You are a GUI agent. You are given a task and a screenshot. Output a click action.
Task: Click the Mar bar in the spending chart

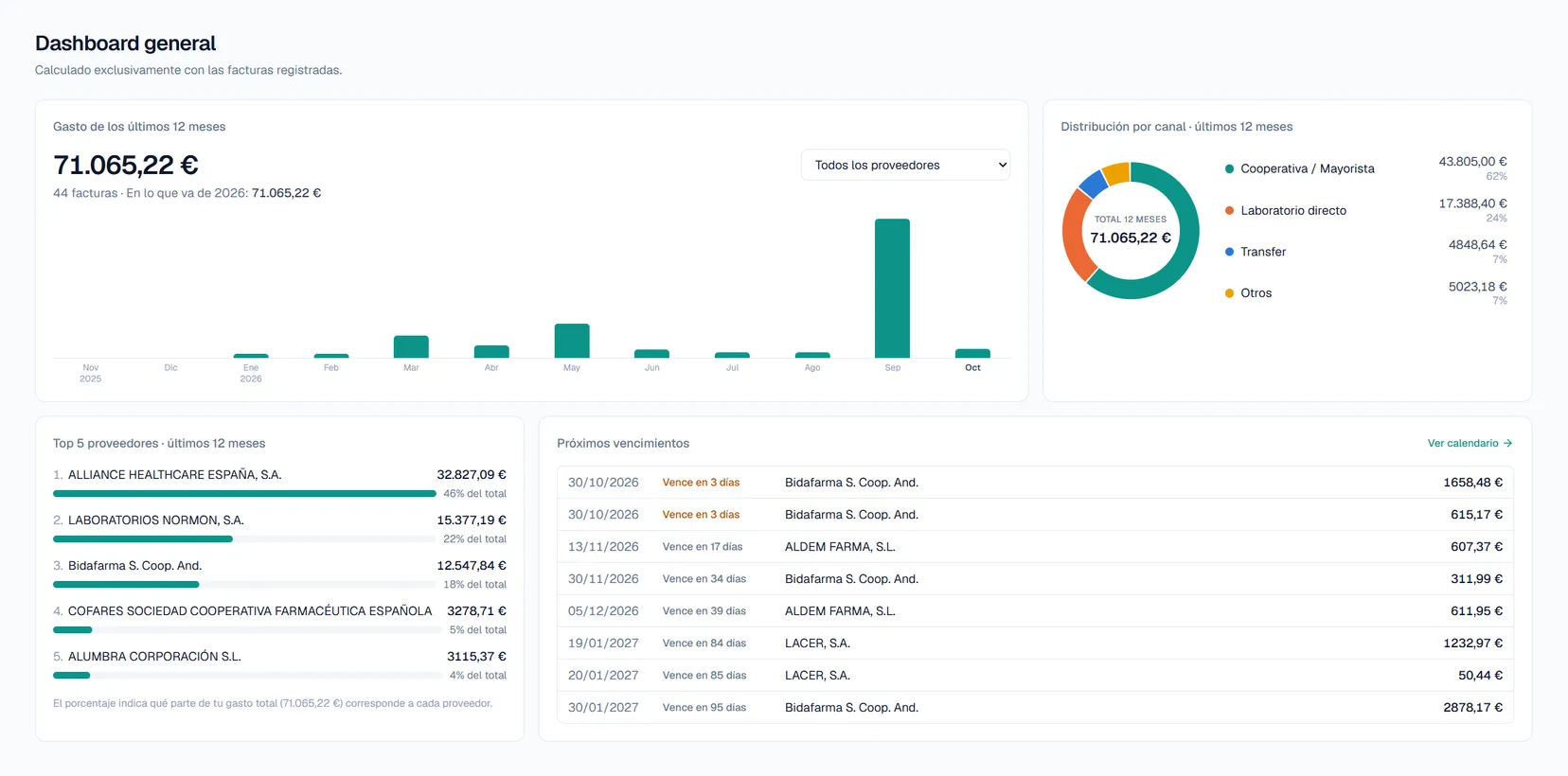411,346
